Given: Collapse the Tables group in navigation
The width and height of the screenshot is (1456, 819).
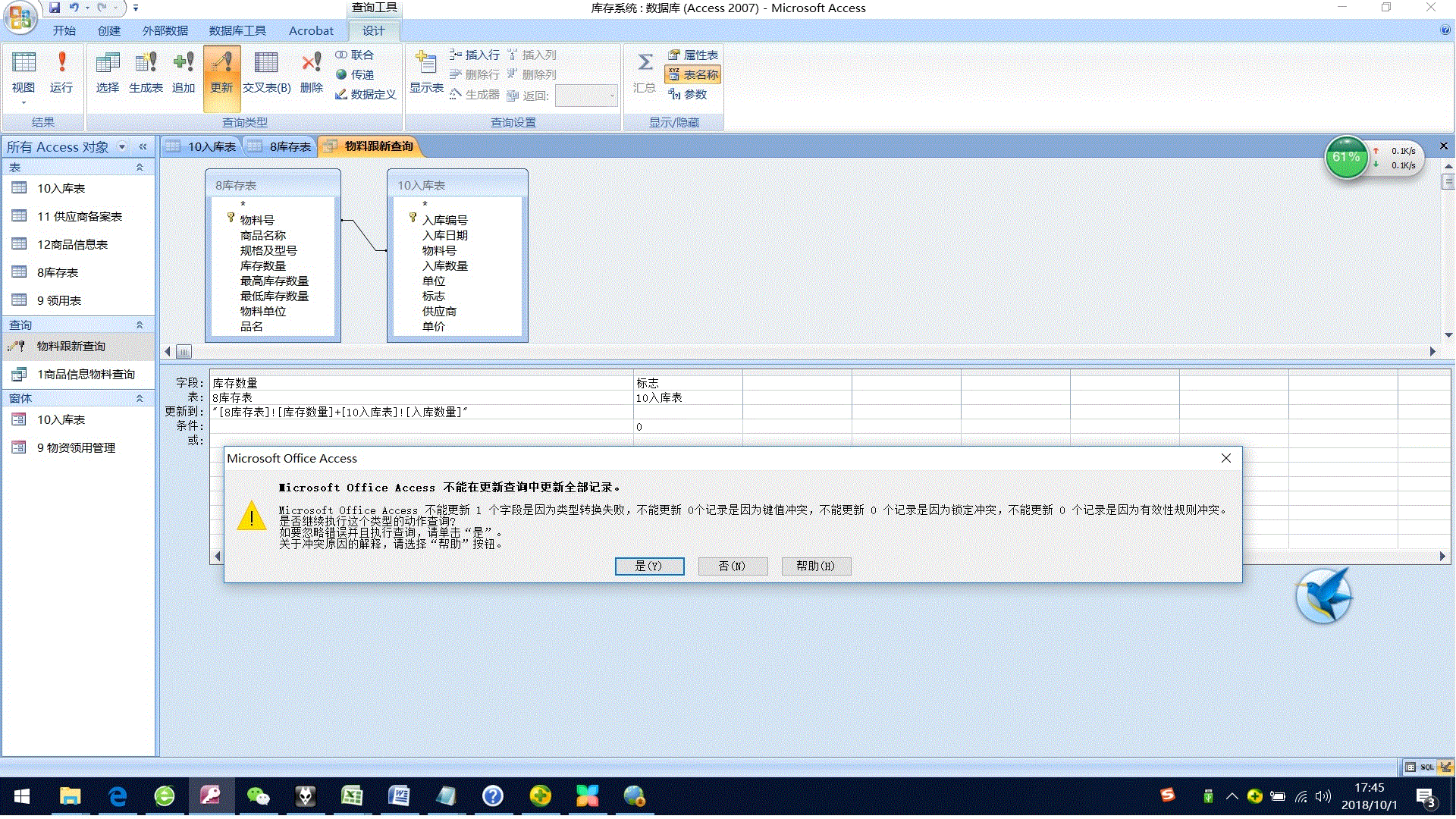Looking at the screenshot, I should [140, 167].
